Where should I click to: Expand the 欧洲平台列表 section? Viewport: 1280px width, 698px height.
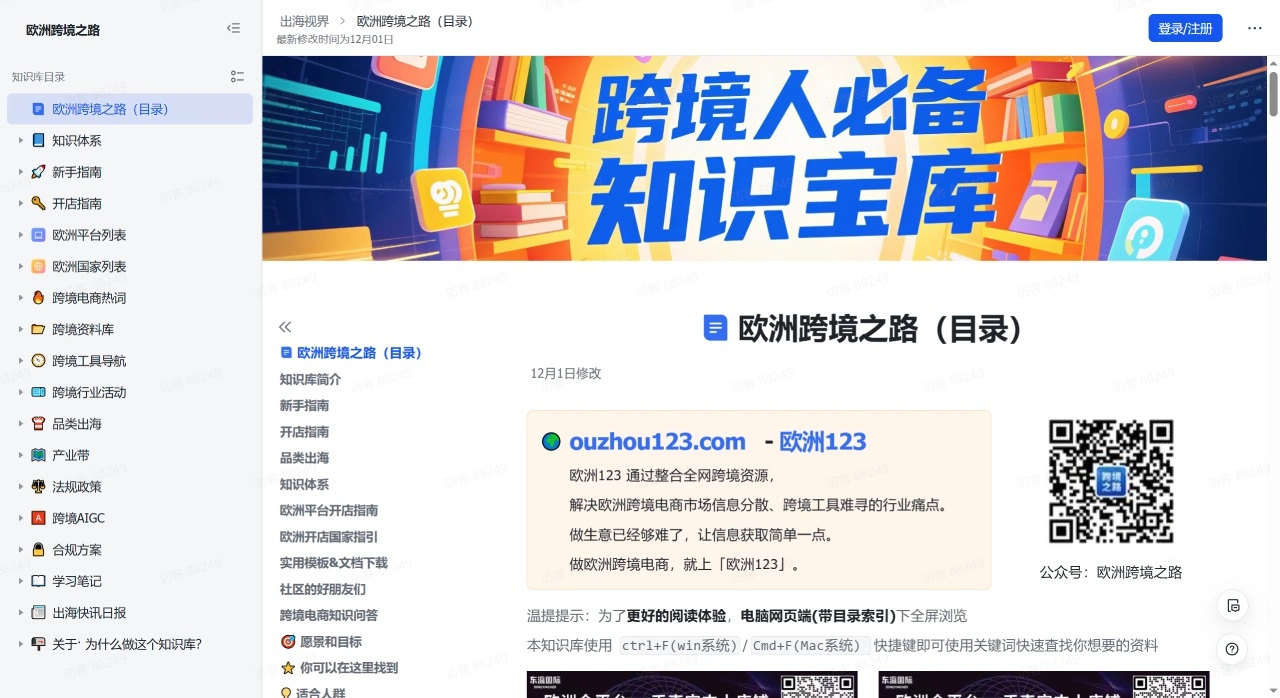tap(21, 235)
